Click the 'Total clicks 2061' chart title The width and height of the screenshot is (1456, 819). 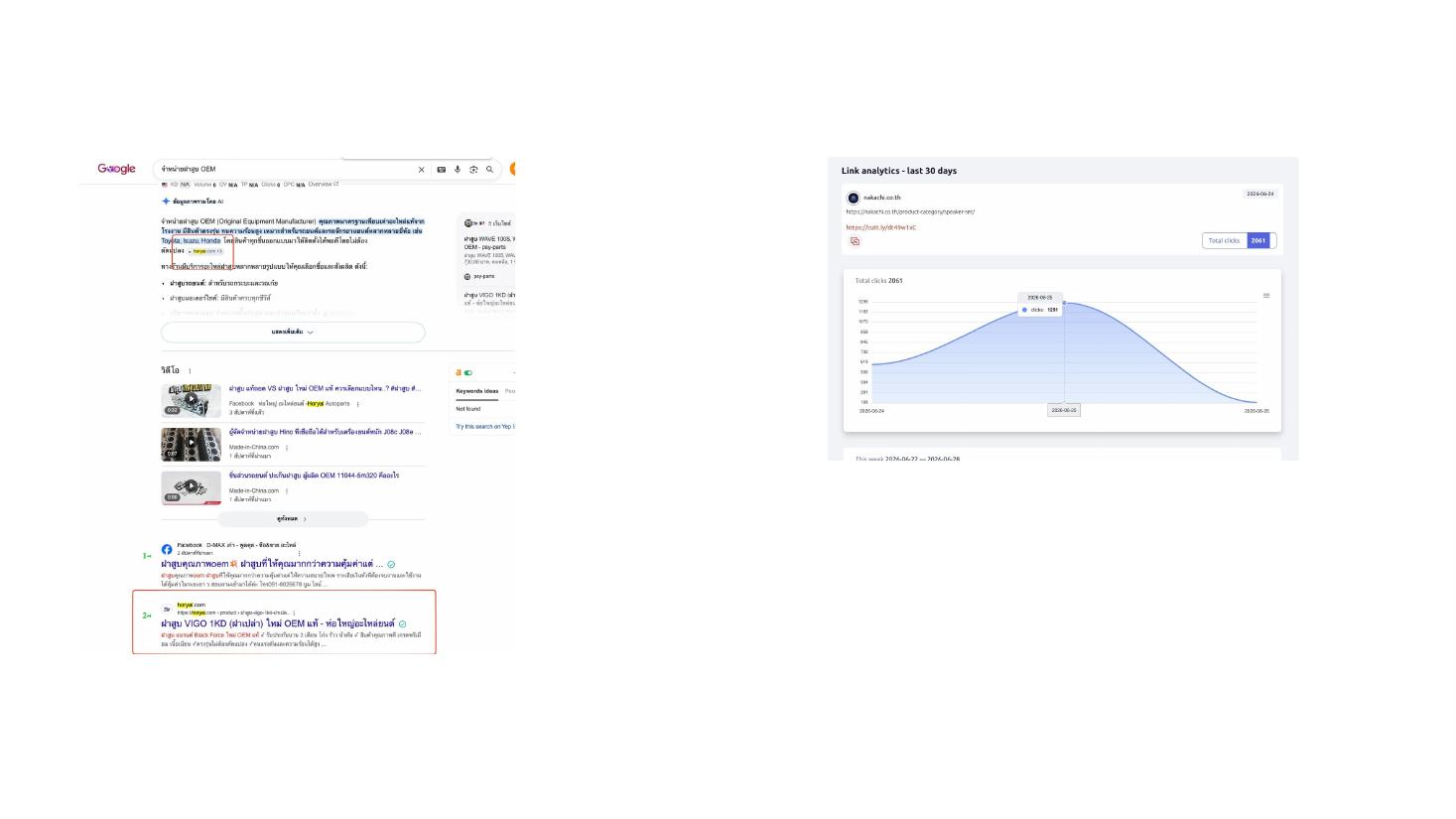[x=879, y=281]
